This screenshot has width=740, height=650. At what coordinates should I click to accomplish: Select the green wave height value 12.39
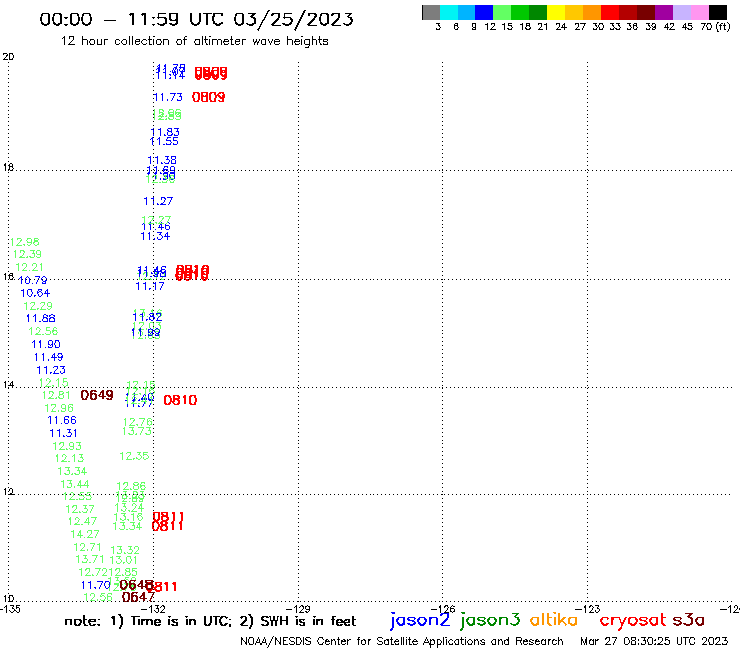tap(27, 254)
